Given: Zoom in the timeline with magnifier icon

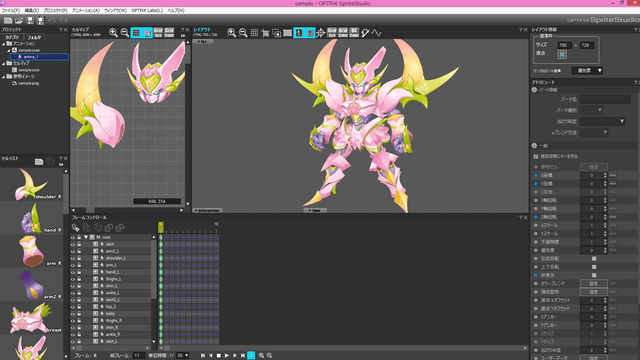Looking at the screenshot, I should click(x=261, y=356).
